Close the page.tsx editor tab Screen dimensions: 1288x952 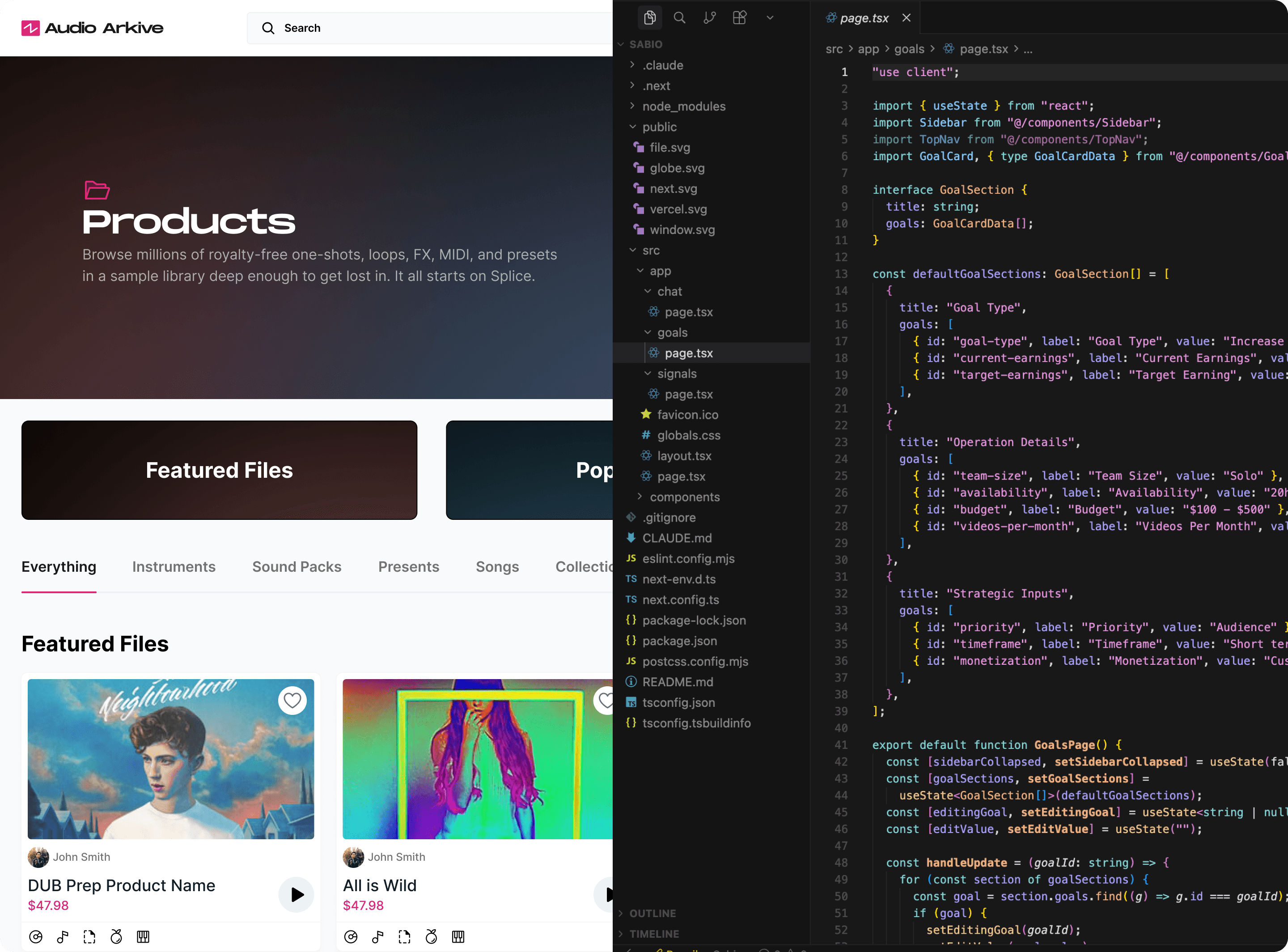tap(907, 18)
